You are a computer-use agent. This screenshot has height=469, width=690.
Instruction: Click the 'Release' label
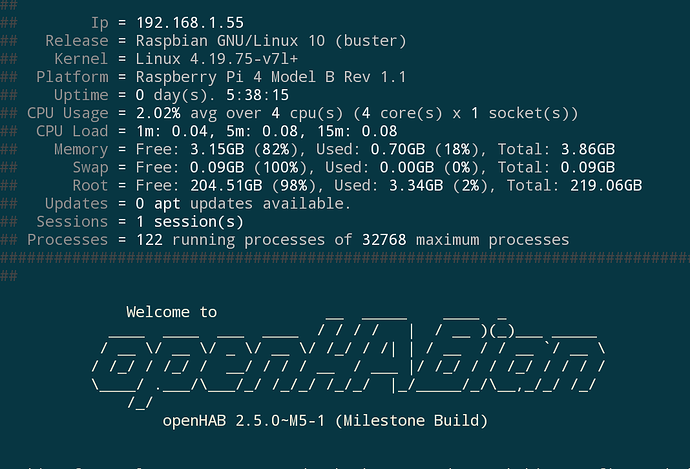77,41
